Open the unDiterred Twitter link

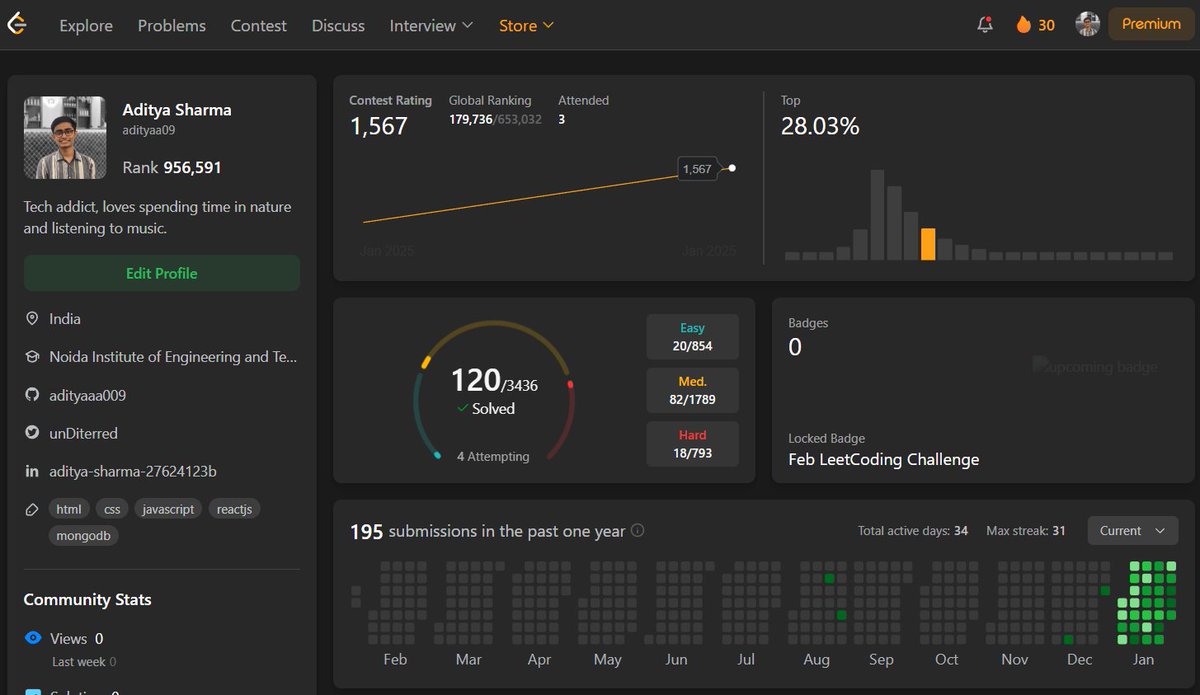[x=84, y=433]
